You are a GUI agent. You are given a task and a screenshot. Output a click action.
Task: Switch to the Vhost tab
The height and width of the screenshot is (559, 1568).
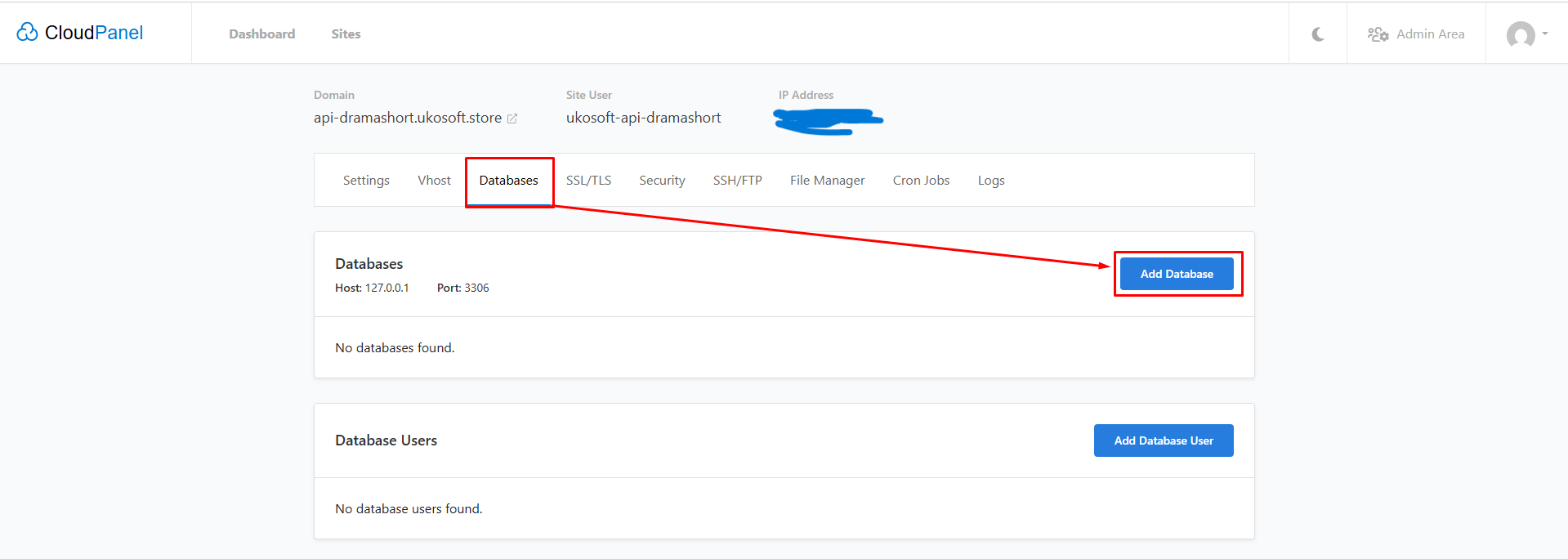click(x=434, y=181)
